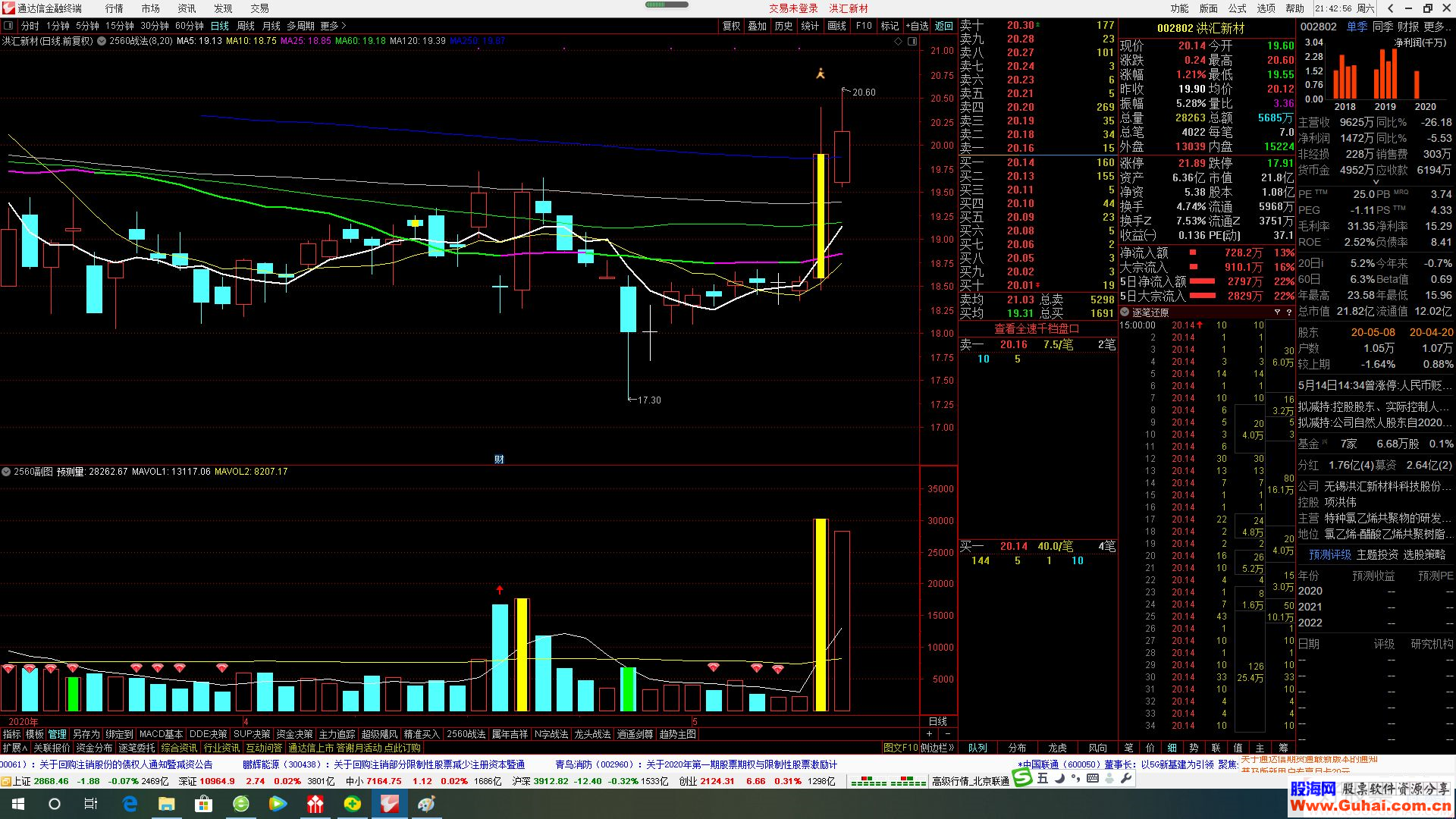
Task: Zoom in chart with plus button
Action: pyautogui.click(x=930, y=733)
